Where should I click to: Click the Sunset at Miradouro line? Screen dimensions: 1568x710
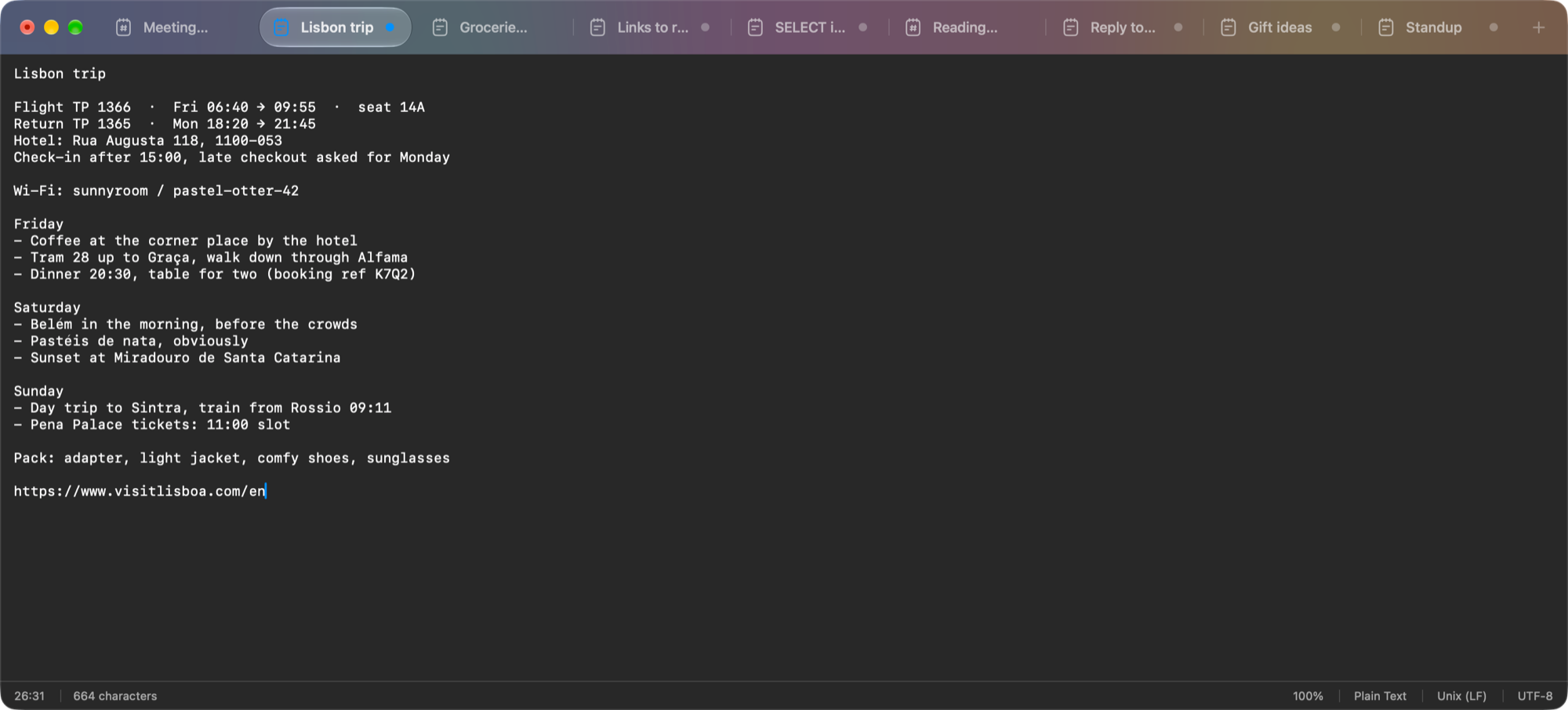click(x=177, y=358)
